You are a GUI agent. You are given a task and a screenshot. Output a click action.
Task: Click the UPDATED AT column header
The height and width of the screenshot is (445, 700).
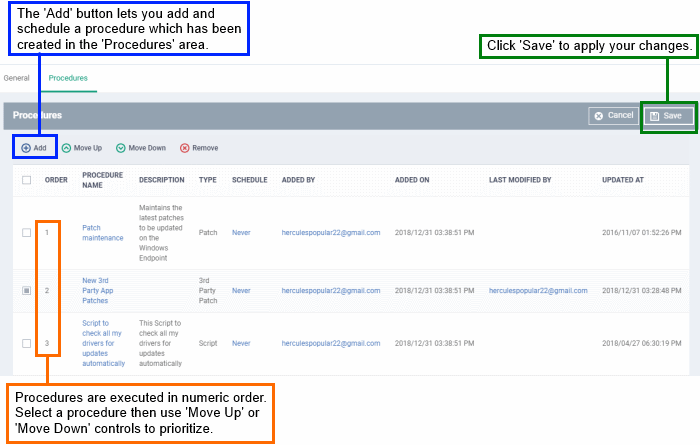pyautogui.click(x=623, y=180)
